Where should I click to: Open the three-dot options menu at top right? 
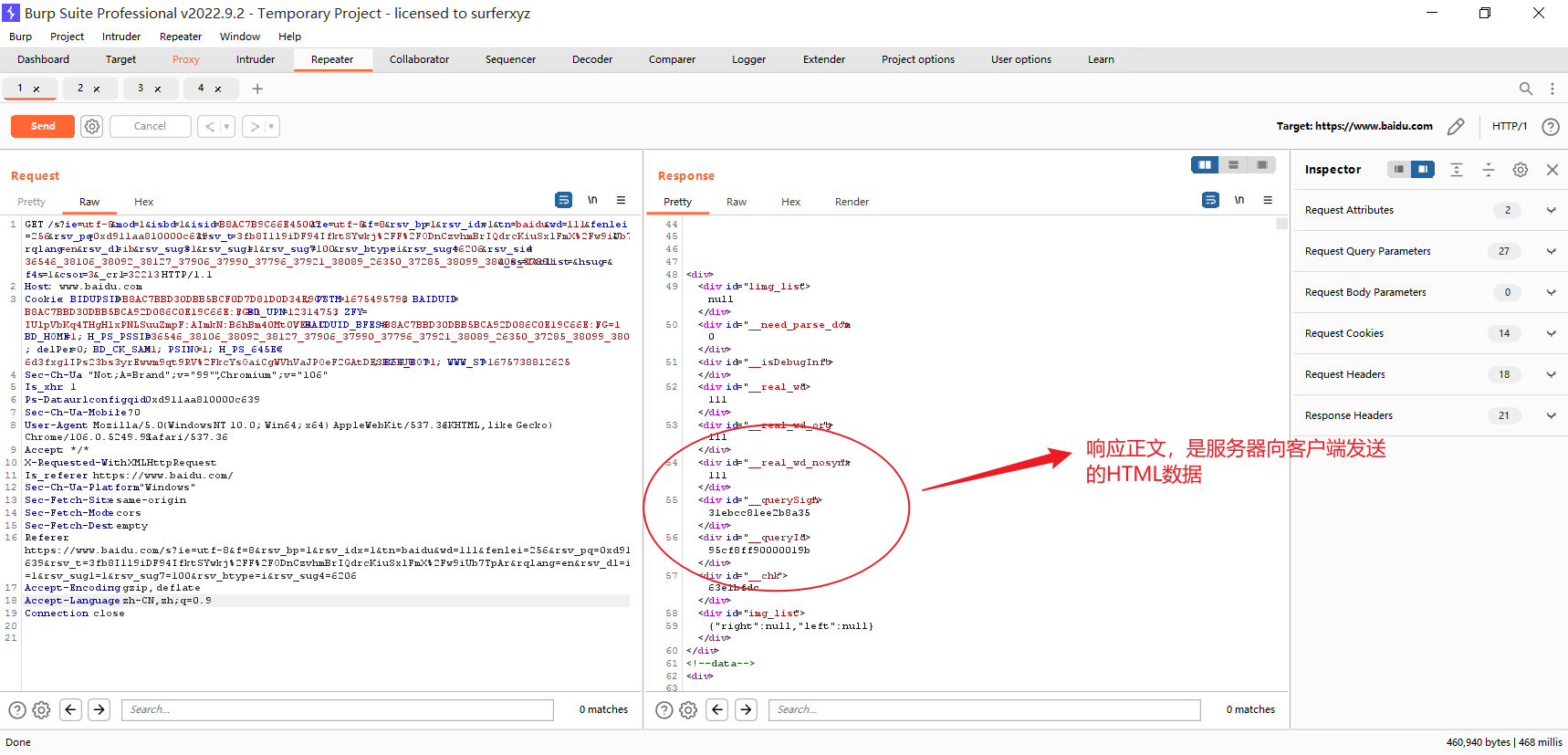(1552, 89)
